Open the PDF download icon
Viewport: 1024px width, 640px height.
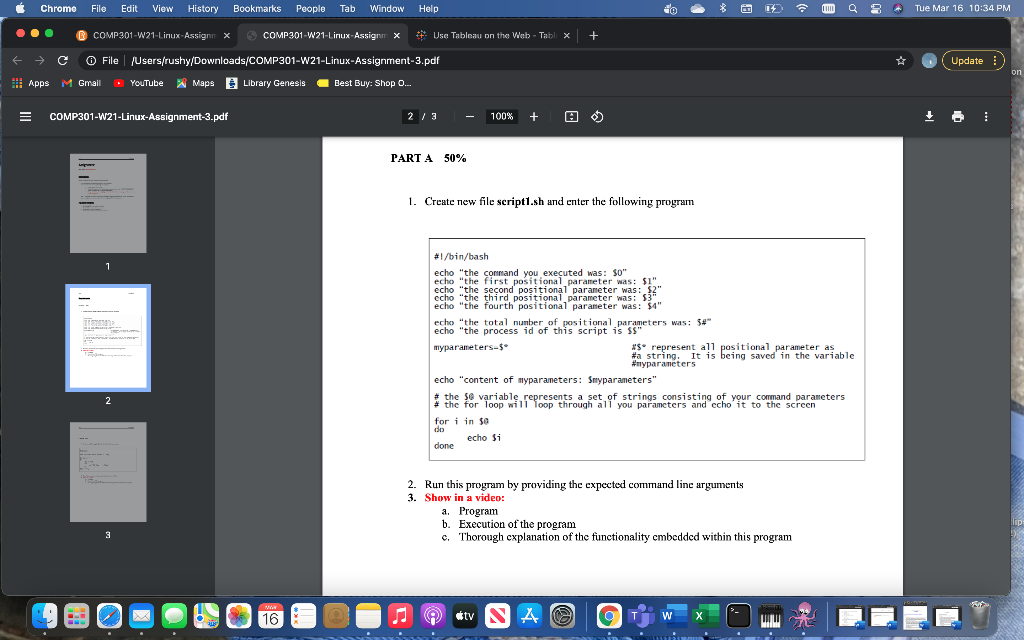929,117
